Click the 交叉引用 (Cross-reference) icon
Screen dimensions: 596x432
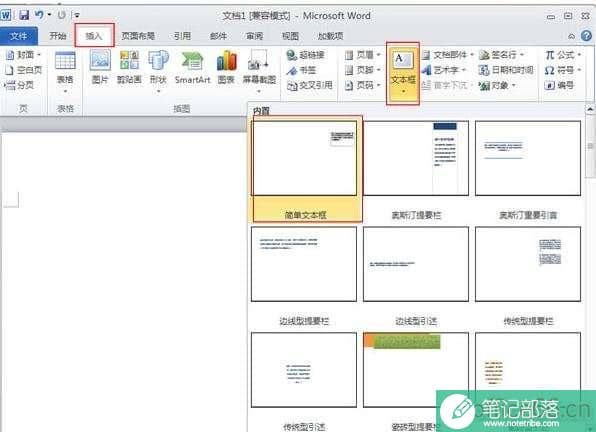tap(310, 85)
